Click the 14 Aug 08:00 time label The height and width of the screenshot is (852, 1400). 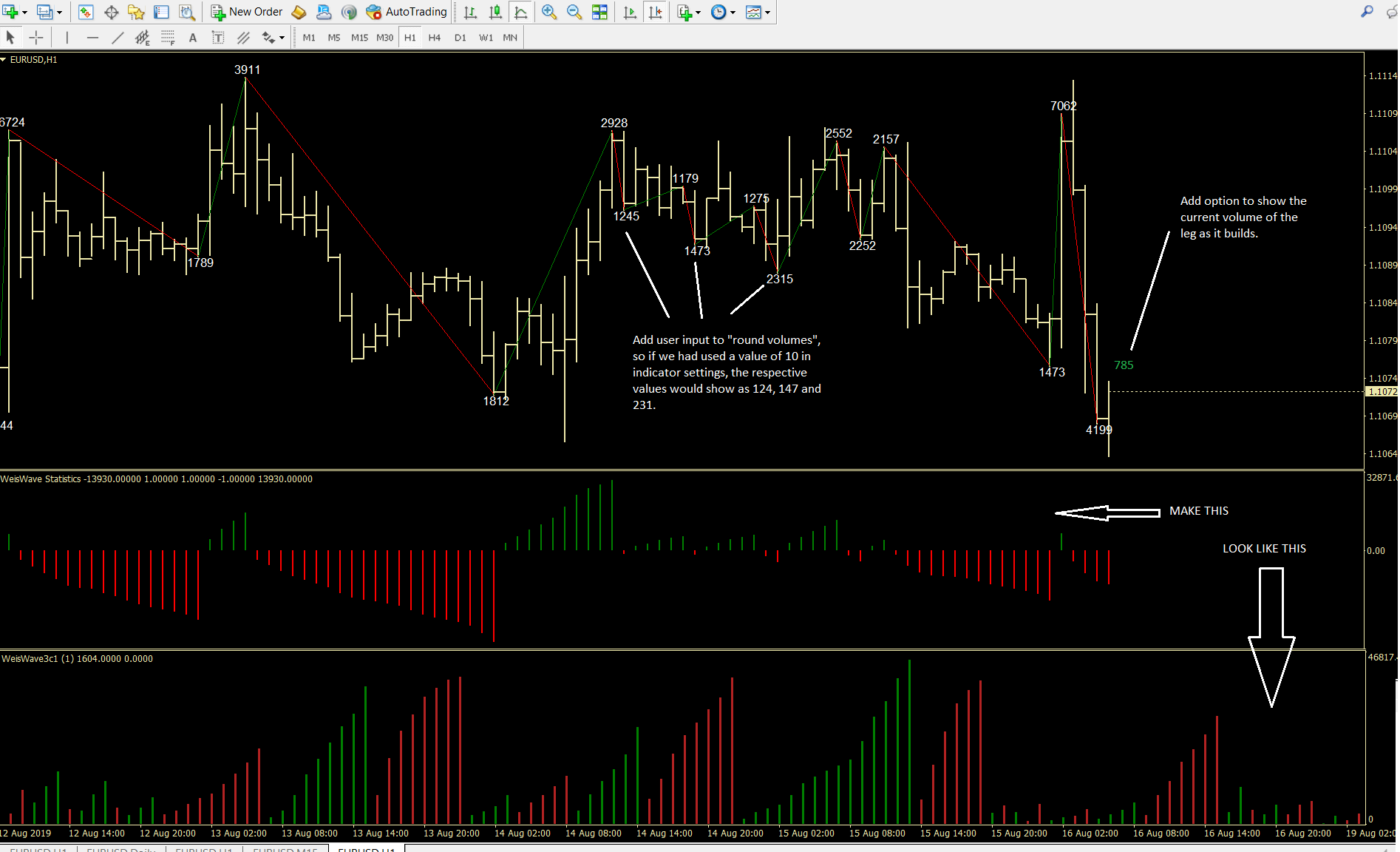tap(594, 834)
